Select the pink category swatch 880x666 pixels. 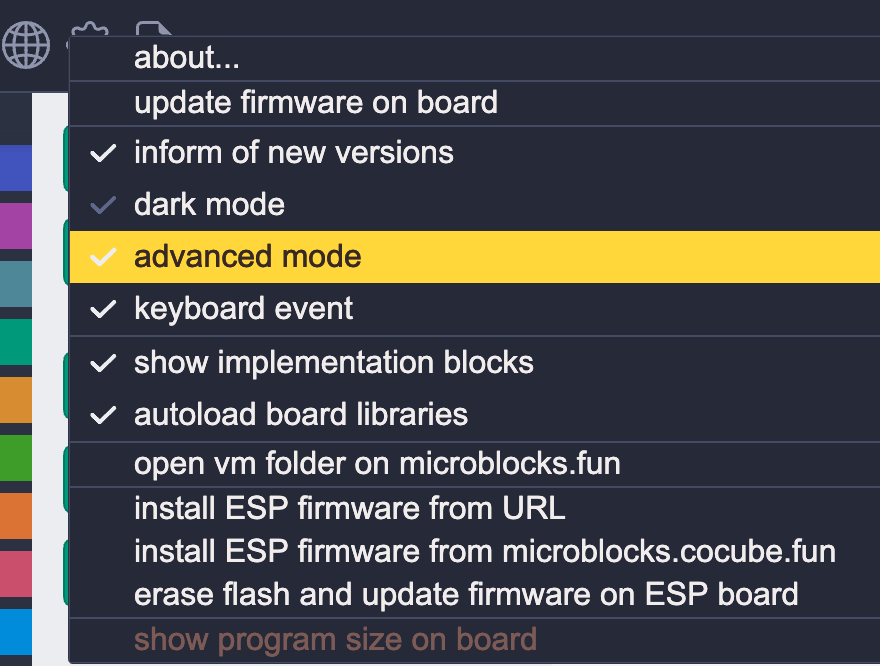[x=16, y=574]
